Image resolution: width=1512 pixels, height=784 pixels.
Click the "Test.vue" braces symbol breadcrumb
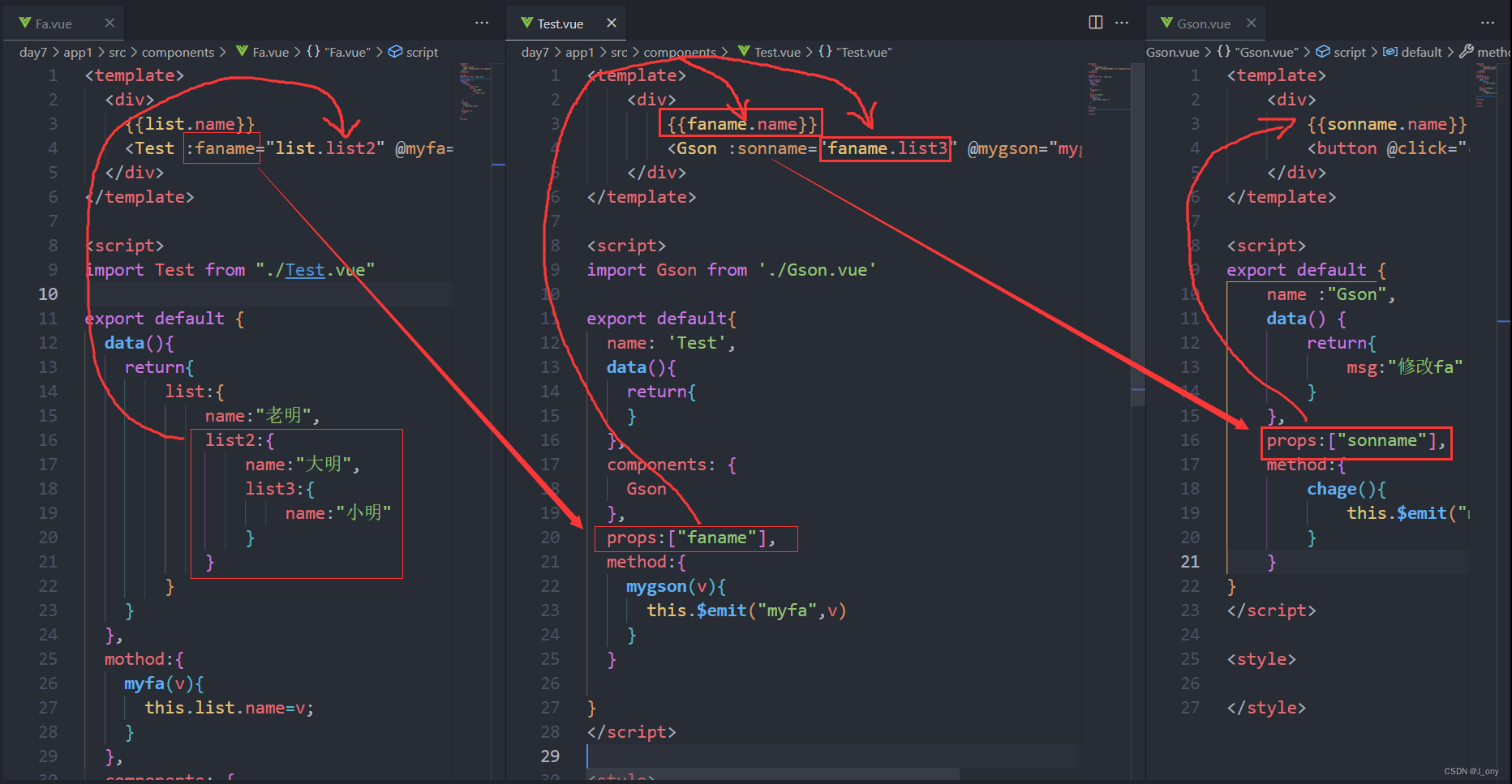point(855,52)
